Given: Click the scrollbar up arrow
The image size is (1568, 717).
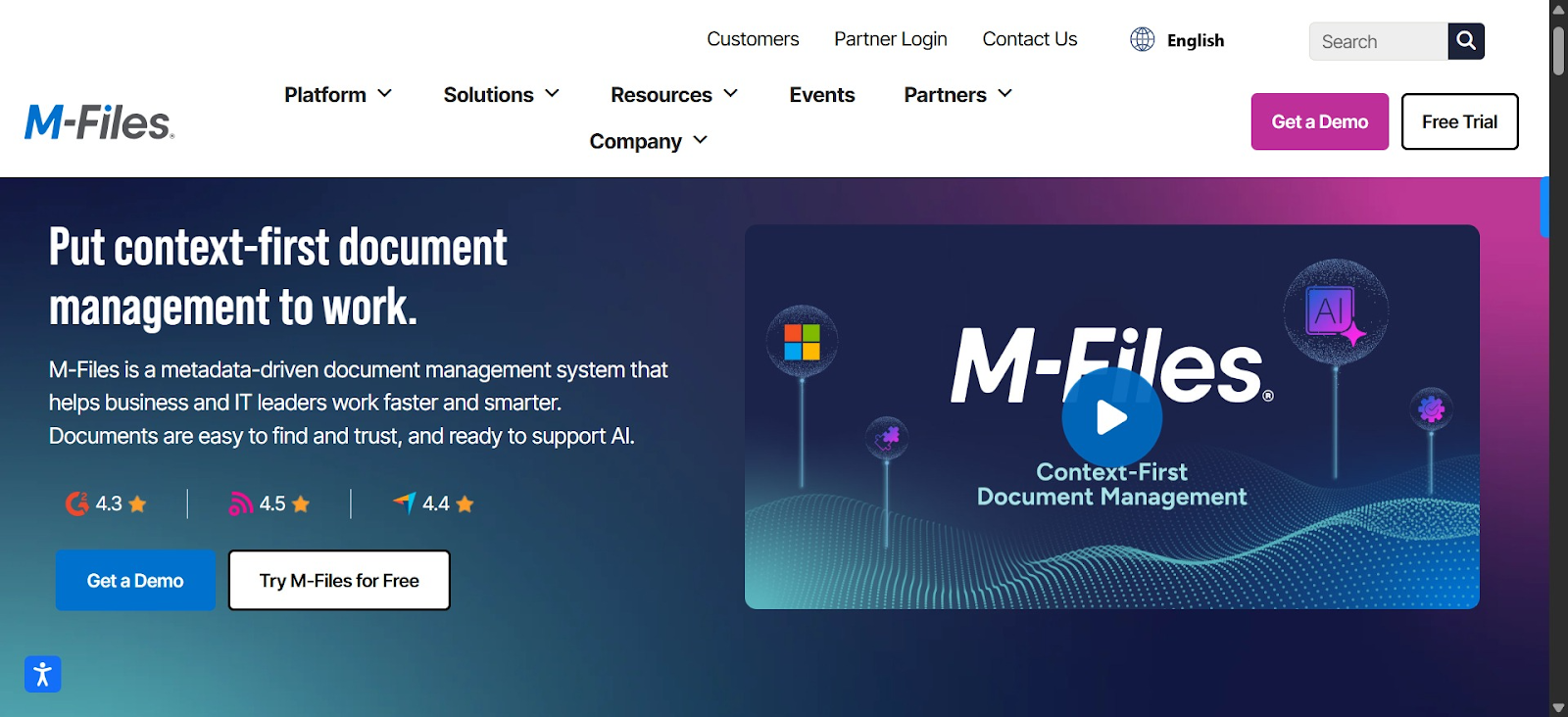Looking at the screenshot, I should click(1558, 9).
